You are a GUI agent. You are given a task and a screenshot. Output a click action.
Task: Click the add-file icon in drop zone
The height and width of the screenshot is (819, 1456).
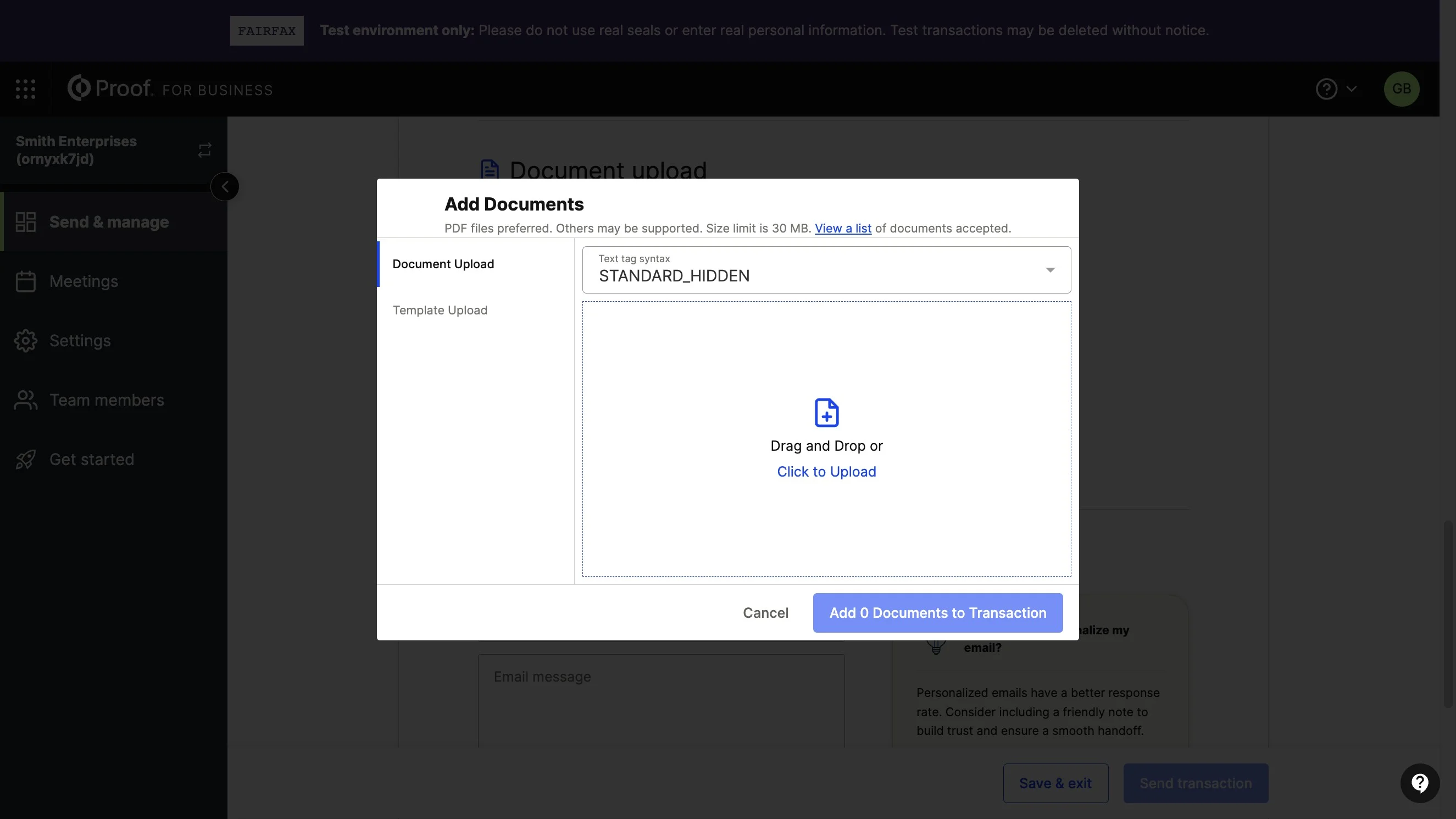click(x=826, y=412)
